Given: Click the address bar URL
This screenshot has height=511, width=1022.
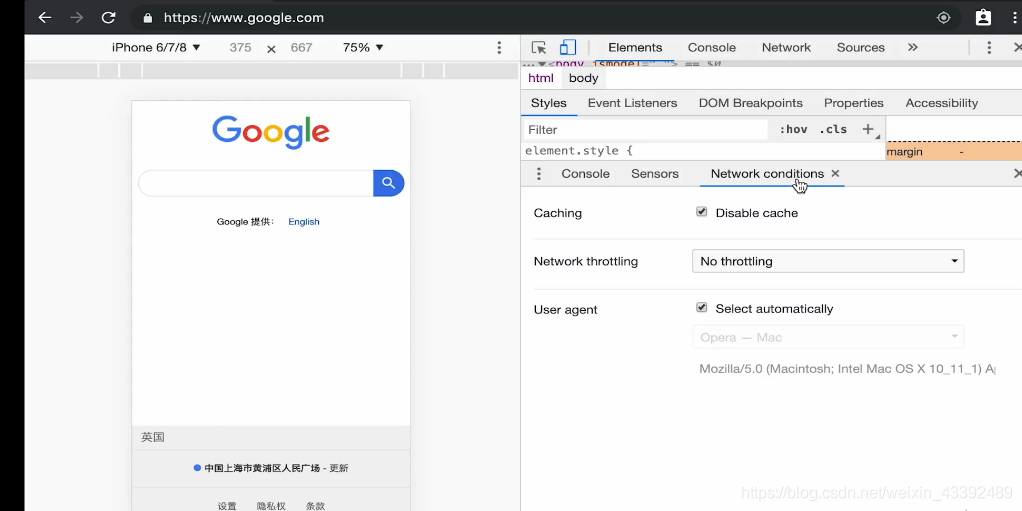Looking at the screenshot, I should pos(244,18).
